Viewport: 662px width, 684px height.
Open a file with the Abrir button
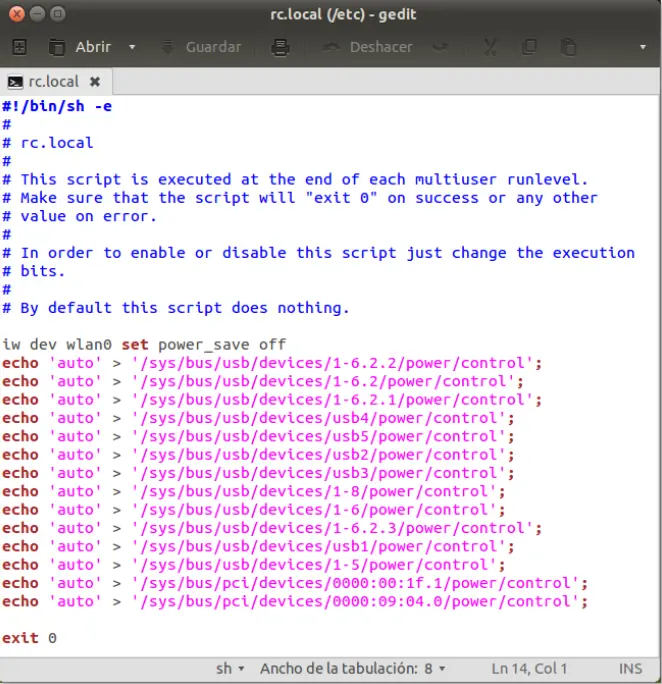(80, 47)
